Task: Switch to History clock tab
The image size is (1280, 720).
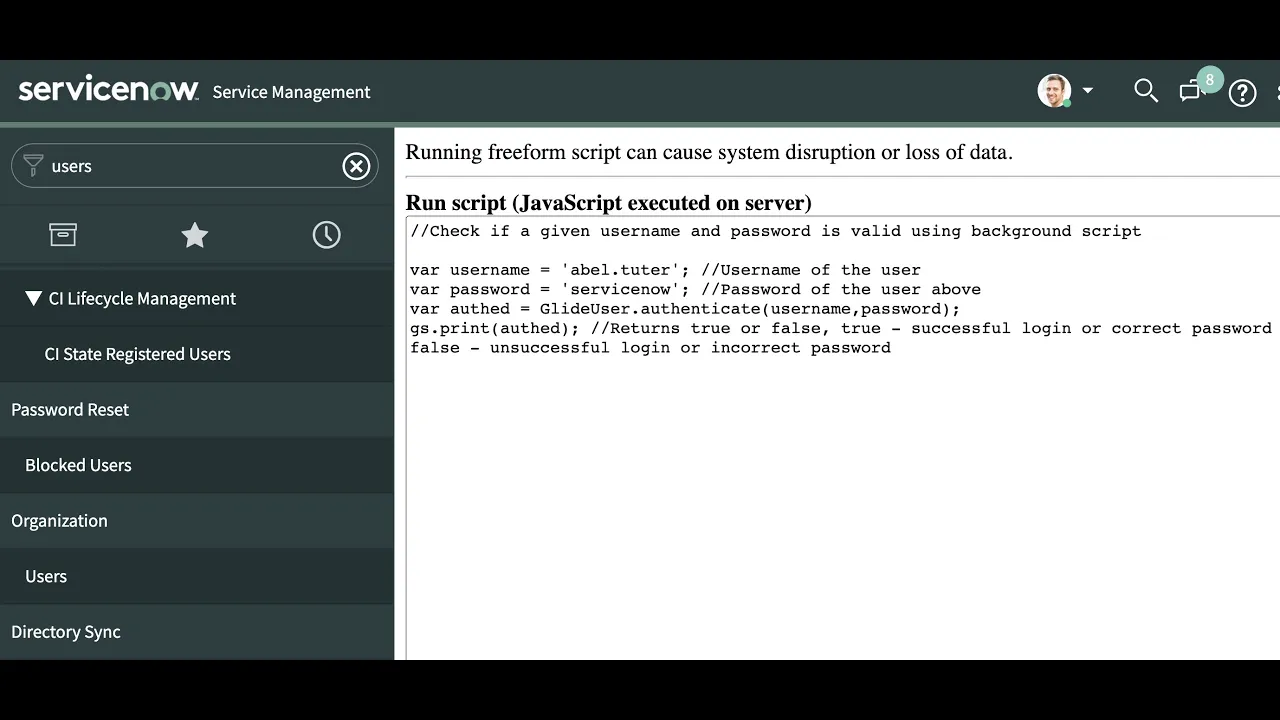Action: pos(326,235)
